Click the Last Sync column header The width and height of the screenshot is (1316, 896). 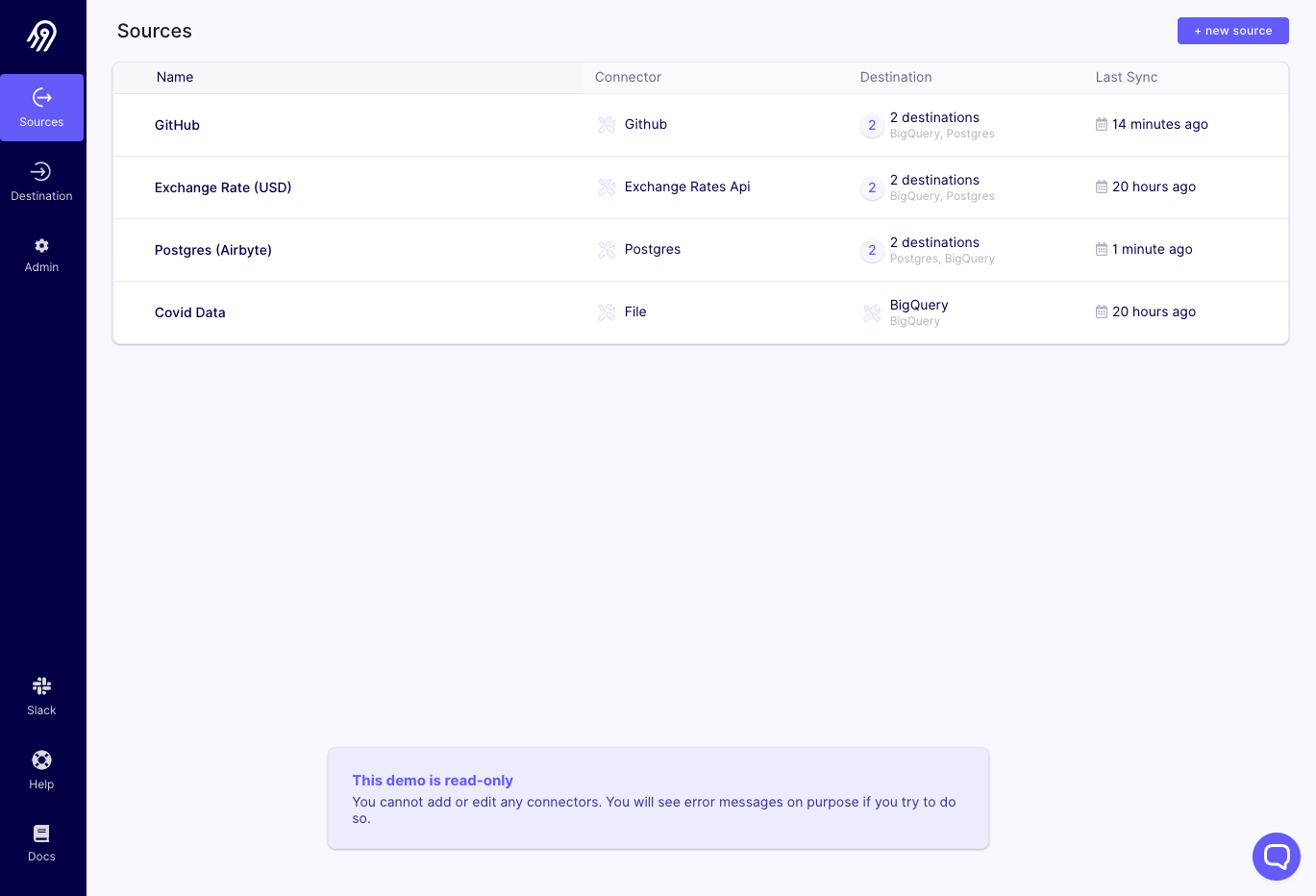pyautogui.click(x=1127, y=78)
